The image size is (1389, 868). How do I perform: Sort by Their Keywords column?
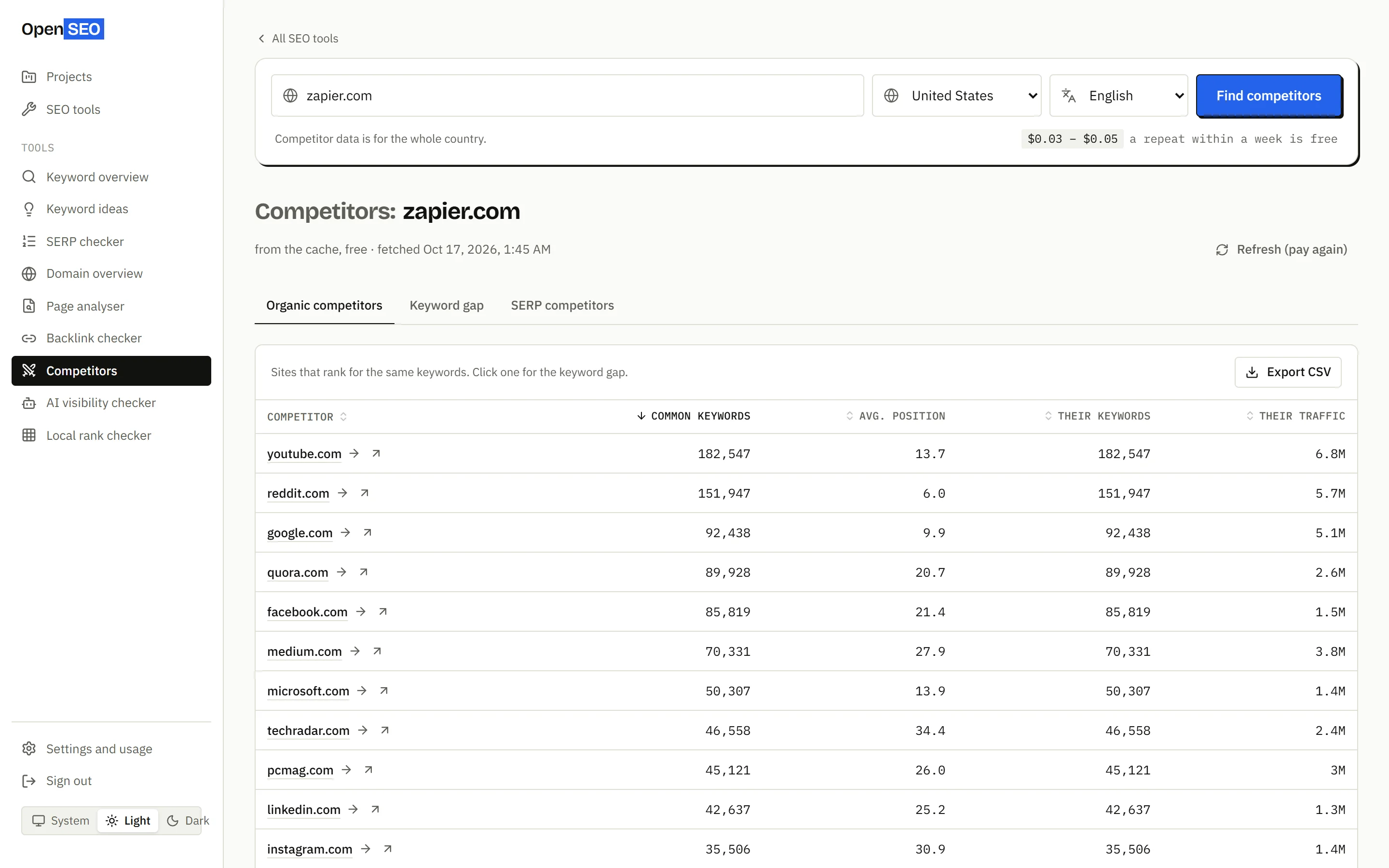tap(1097, 416)
